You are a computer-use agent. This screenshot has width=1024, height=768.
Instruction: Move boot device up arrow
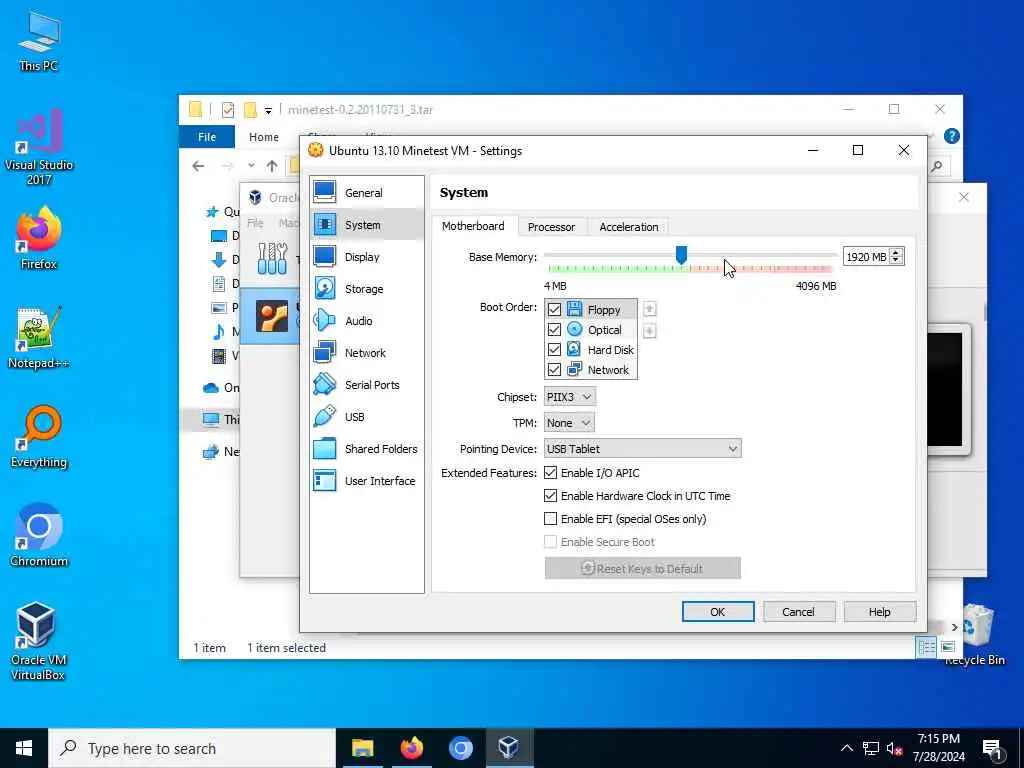pos(649,309)
